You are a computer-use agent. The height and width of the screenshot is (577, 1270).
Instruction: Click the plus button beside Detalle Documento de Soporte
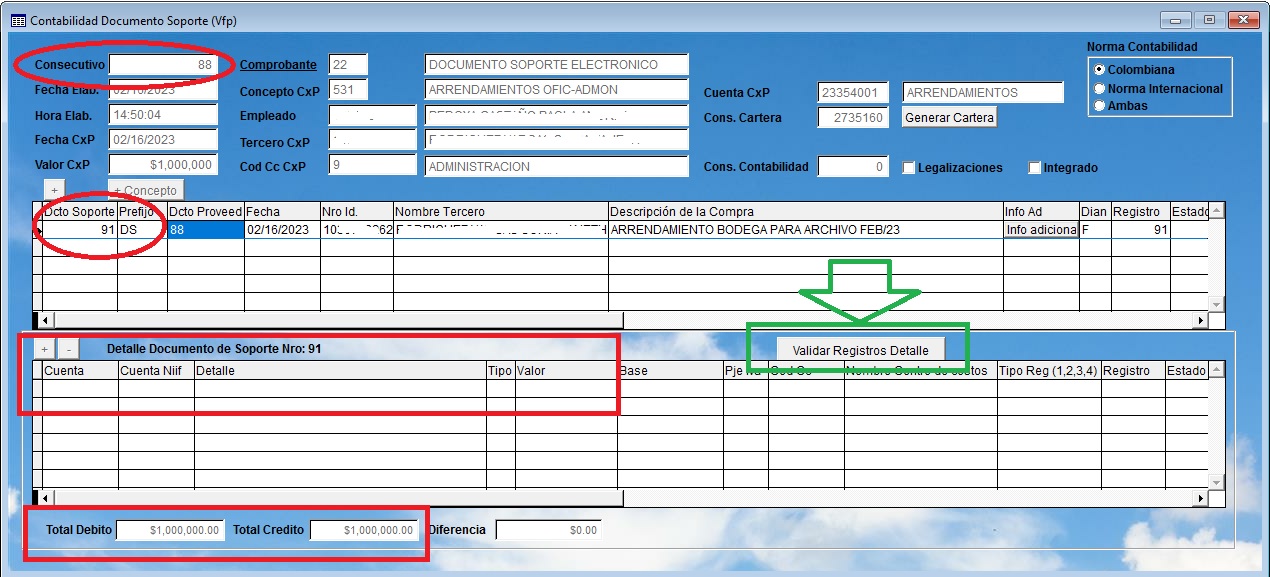click(45, 349)
